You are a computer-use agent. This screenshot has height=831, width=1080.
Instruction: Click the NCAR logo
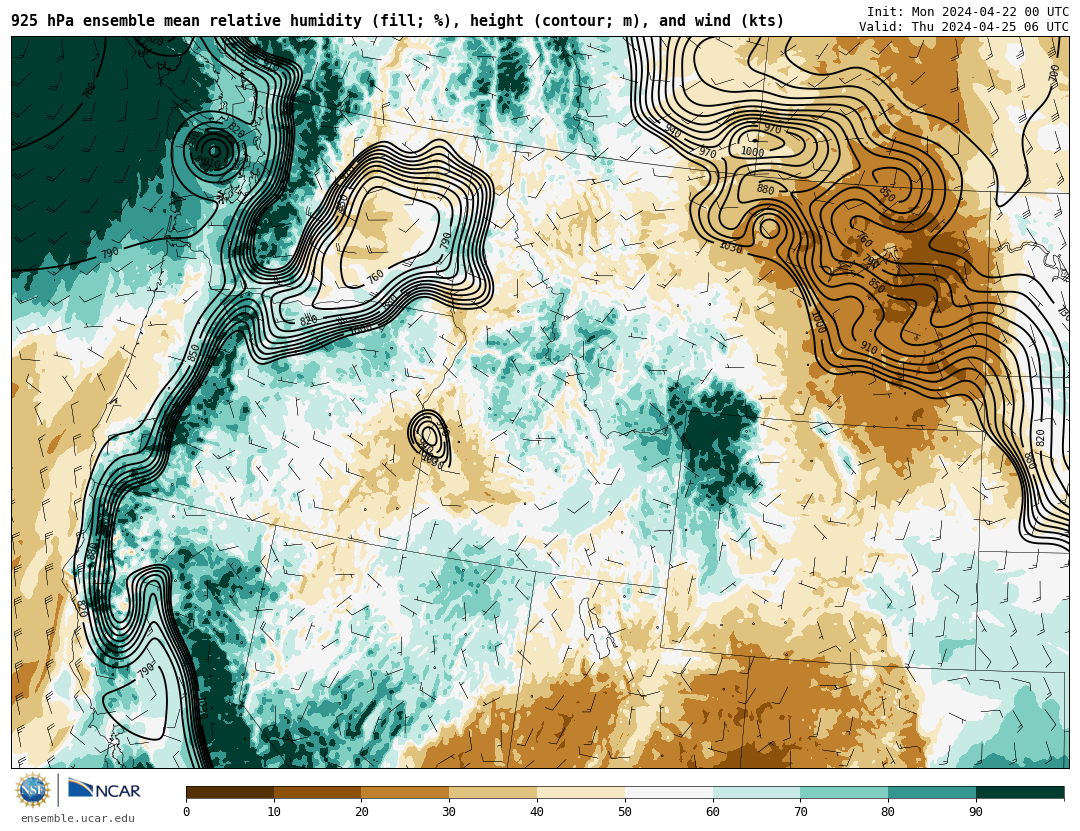[105, 789]
